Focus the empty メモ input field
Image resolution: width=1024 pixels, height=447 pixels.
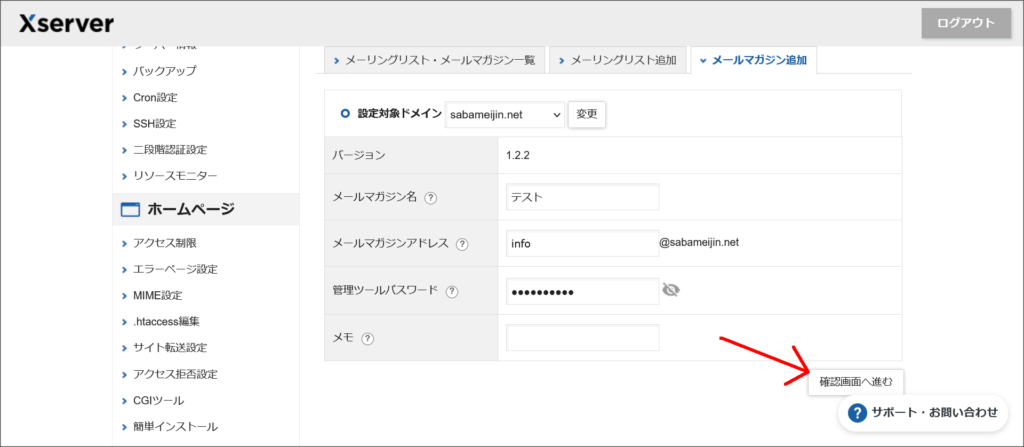(583, 338)
